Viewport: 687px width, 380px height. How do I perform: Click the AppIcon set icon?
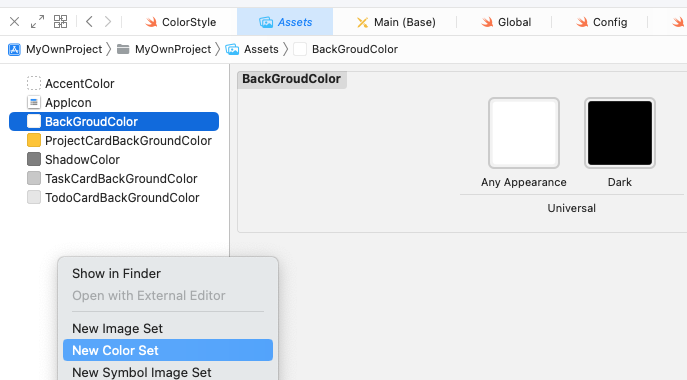[x=34, y=103]
